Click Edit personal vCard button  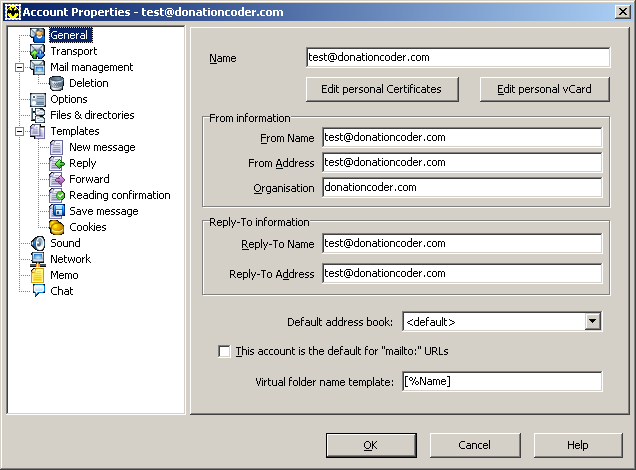[544, 89]
